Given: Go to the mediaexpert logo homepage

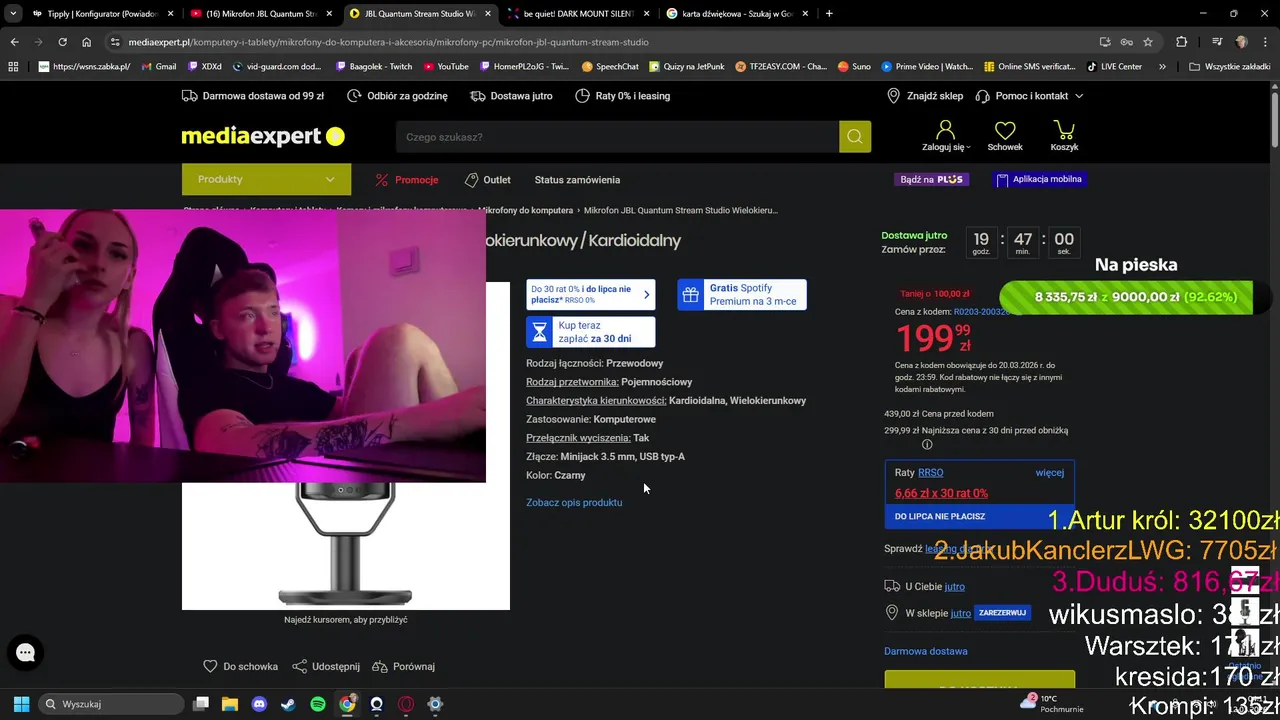Looking at the screenshot, I should 262,136.
